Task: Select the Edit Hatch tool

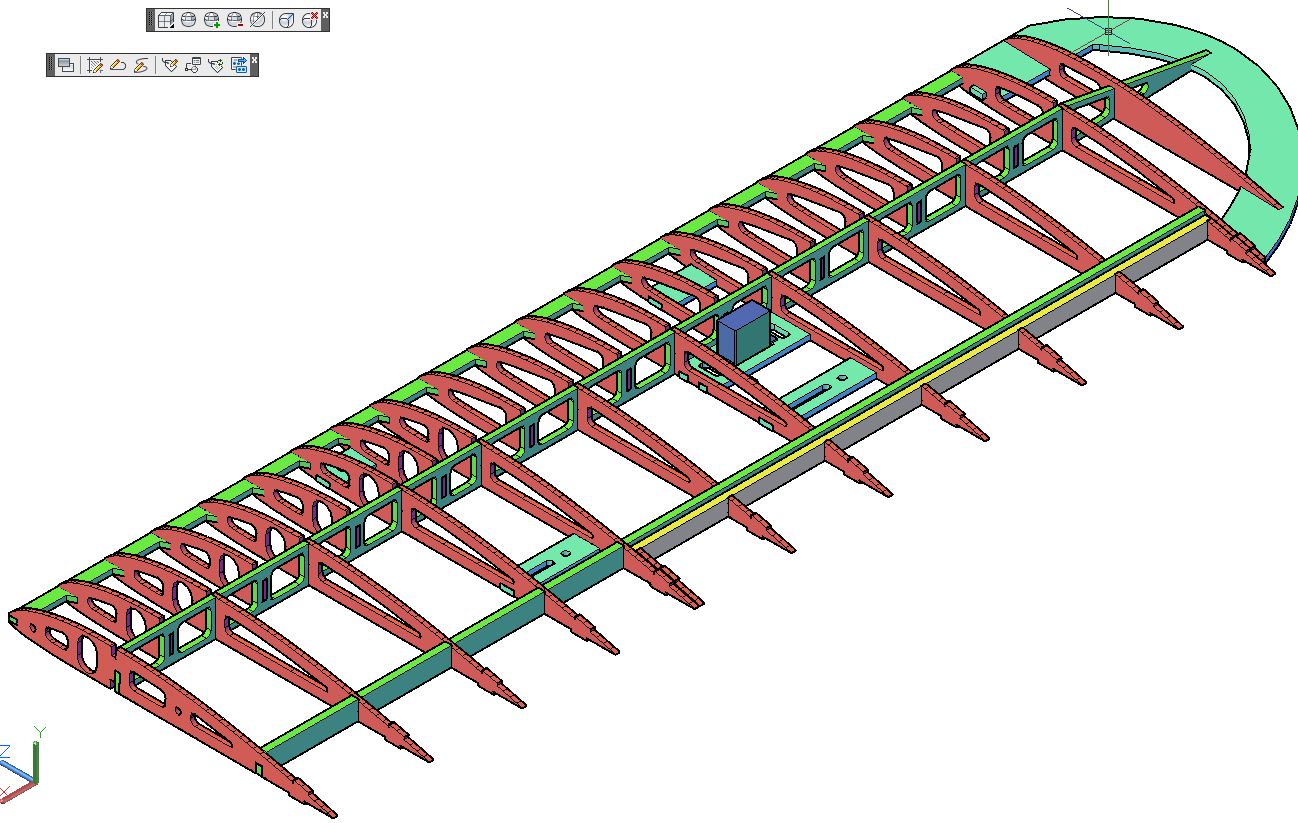Action: click(95, 65)
